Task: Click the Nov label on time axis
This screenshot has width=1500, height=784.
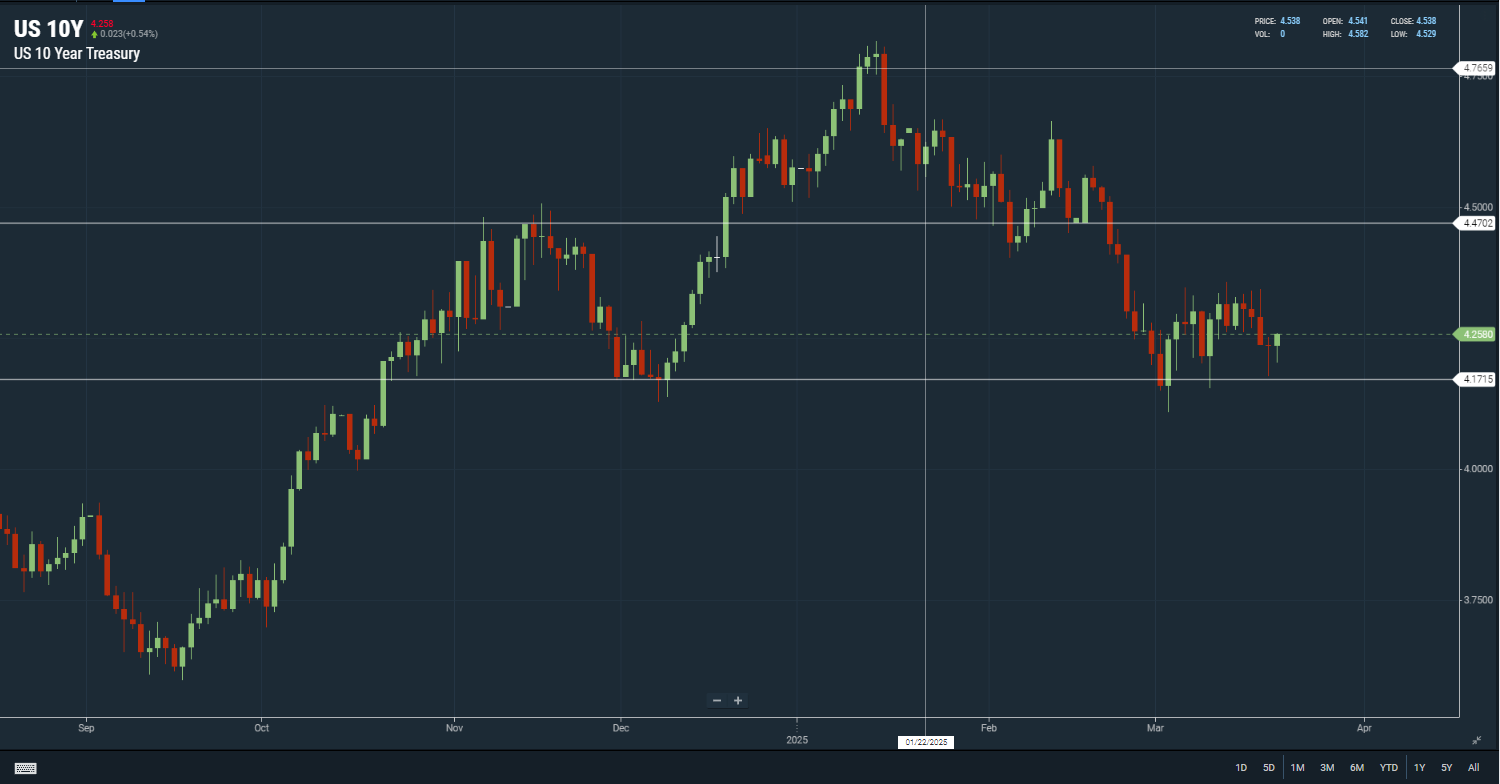Action: click(x=454, y=728)
